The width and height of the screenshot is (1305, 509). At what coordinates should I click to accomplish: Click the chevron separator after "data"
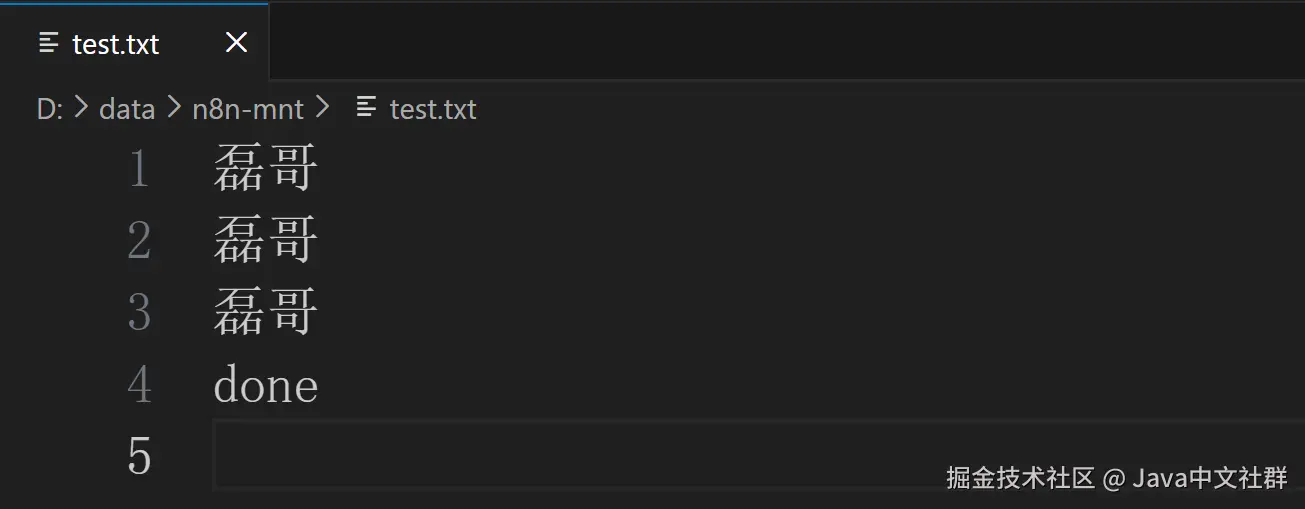tap(173, 107)
